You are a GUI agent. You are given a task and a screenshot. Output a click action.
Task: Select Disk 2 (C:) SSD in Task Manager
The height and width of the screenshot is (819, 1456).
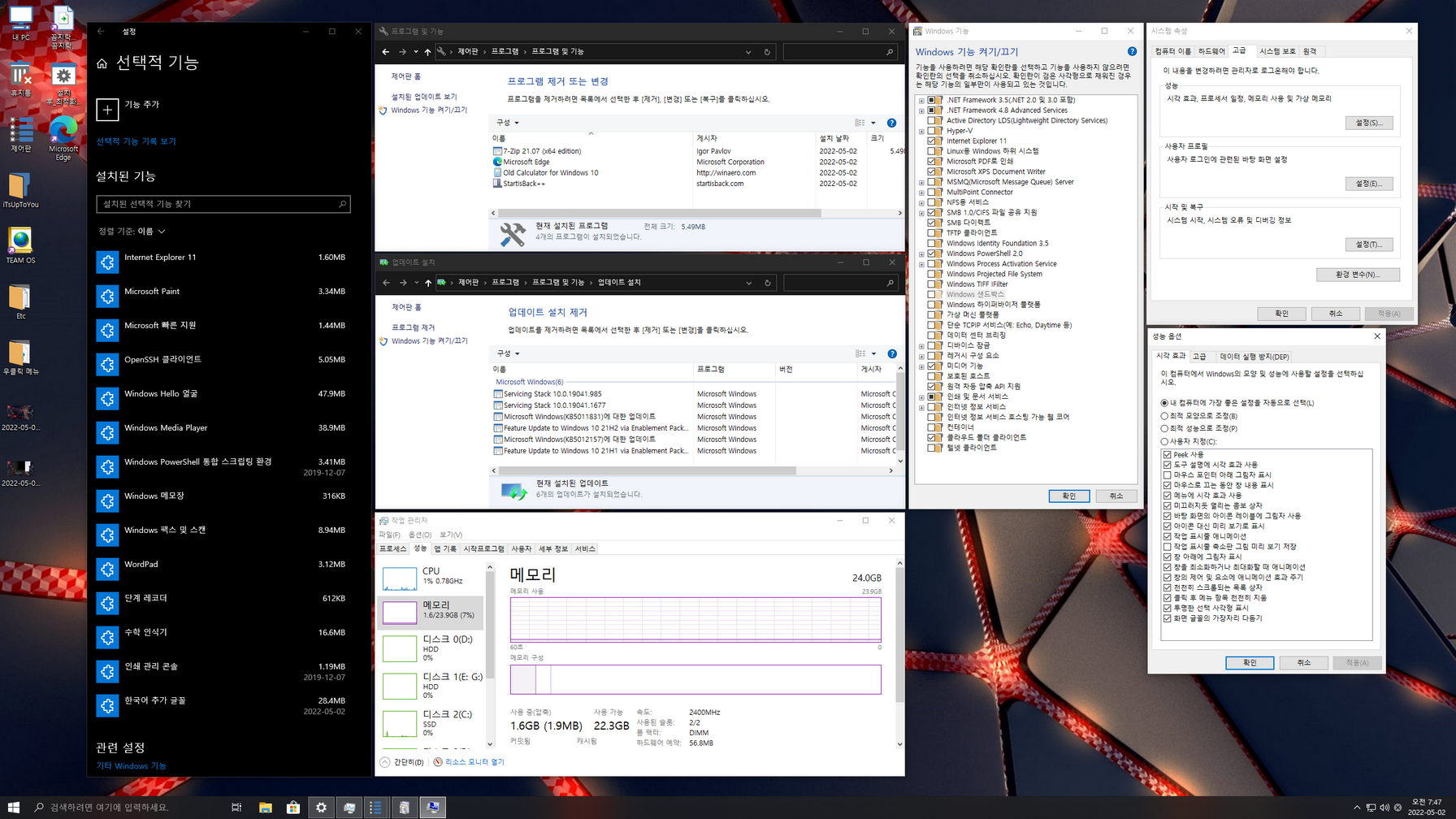click(x=432, y=722)
